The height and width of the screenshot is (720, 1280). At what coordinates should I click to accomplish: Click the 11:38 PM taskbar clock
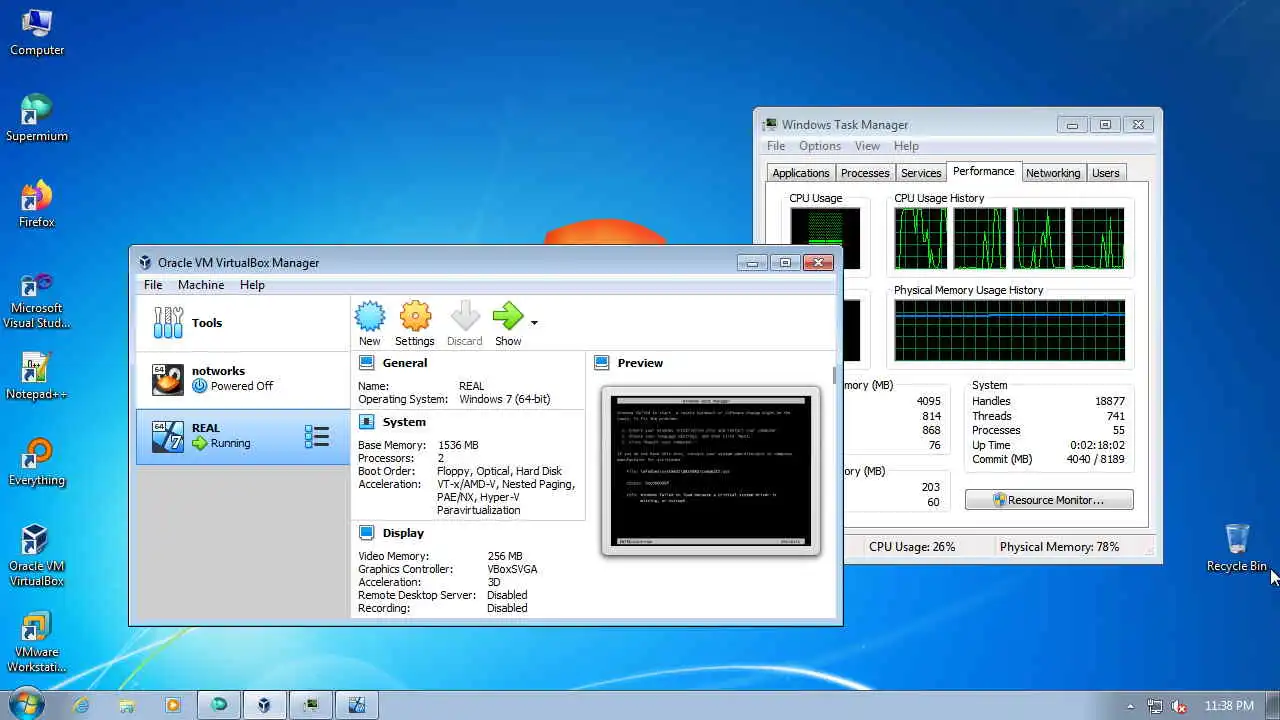pos(1229,706)
